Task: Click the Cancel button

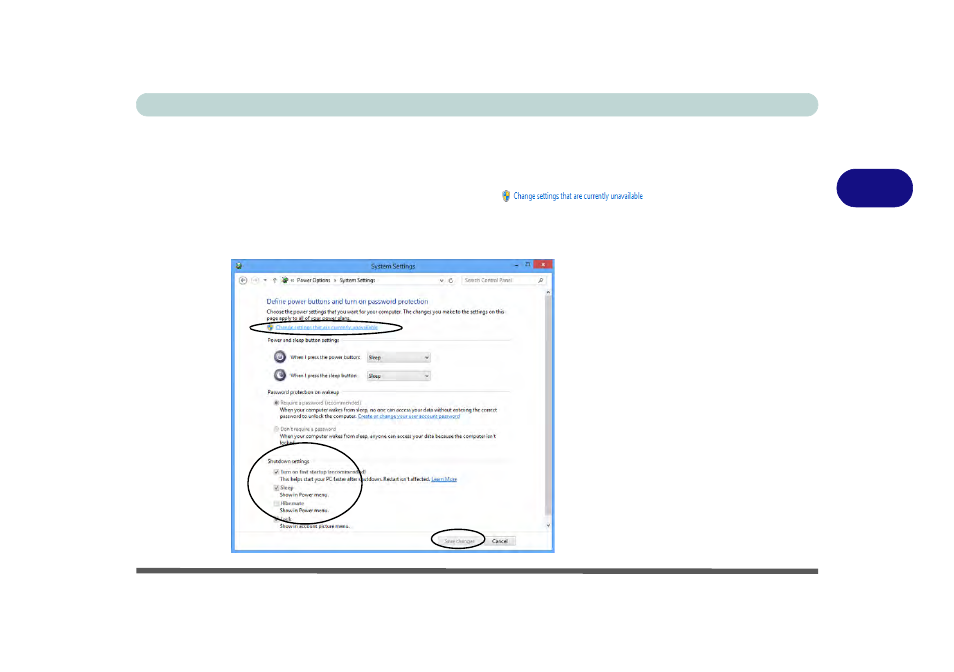Action: (x=500, y=541)
